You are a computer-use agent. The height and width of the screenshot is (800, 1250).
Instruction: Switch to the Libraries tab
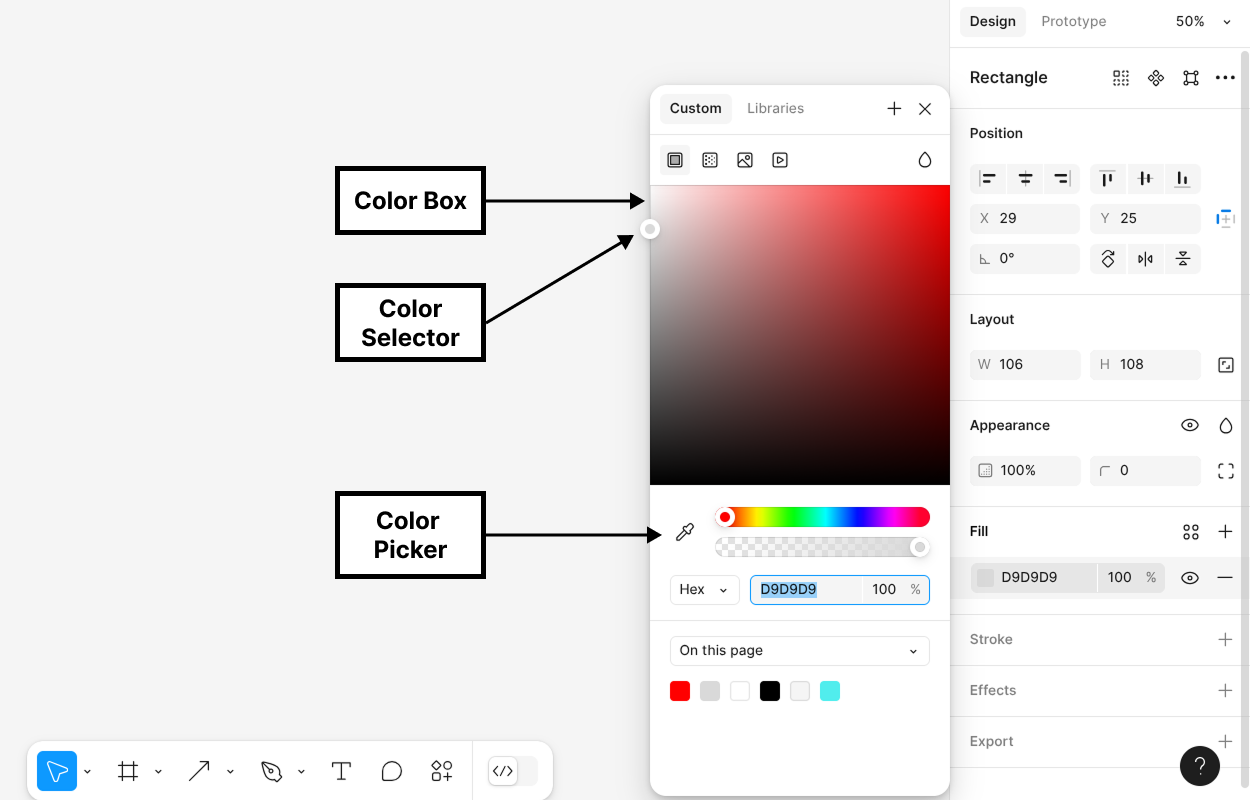point(775,108)
